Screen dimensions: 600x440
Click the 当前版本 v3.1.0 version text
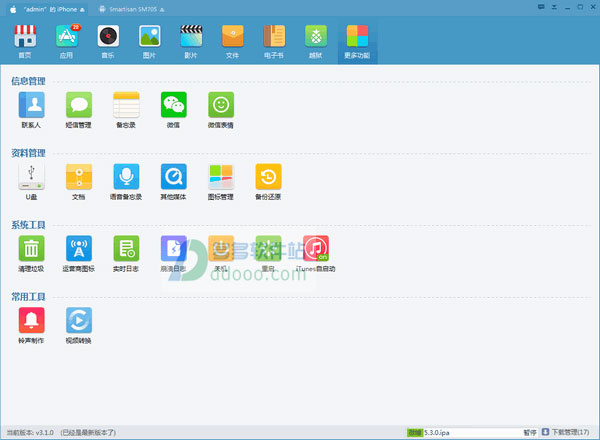click(30, 432)
